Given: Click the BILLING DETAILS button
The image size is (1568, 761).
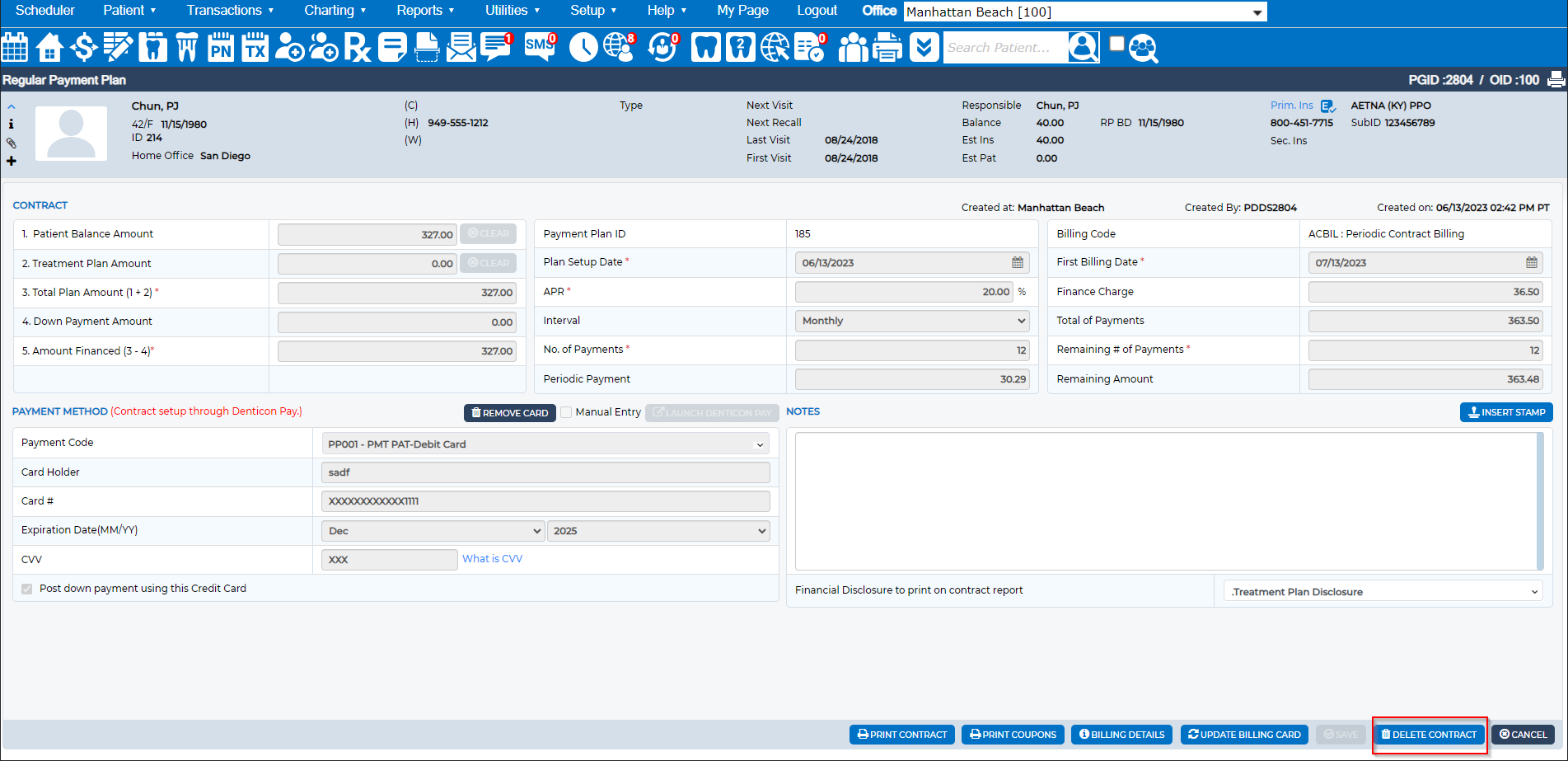Looking at the screenshot, I should [x=1122, y=735].
